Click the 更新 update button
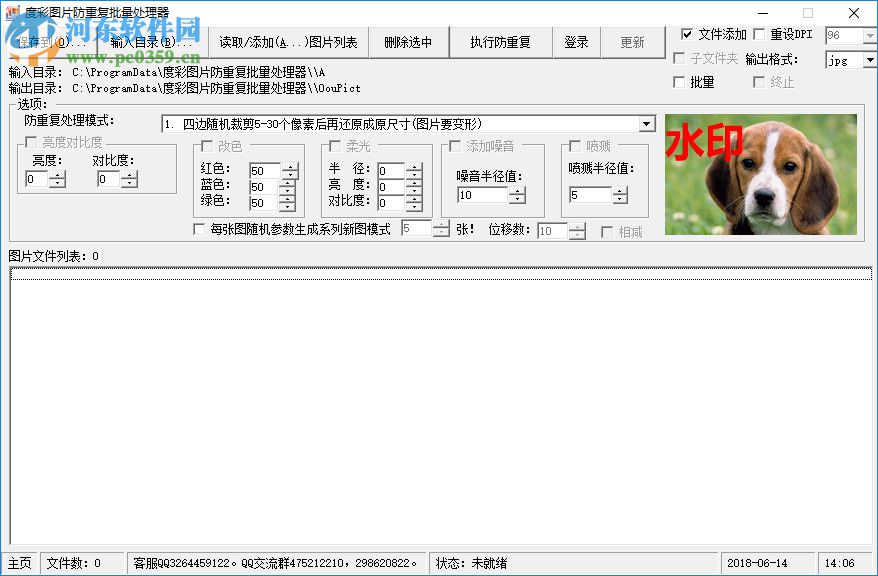This screenshot has height=576, width=878. tap(633, 42)
